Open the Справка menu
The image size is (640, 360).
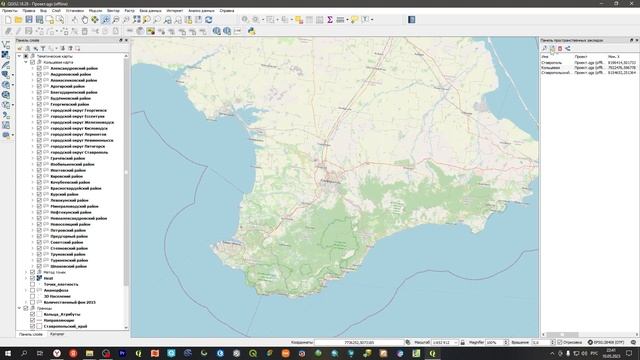(227, 11)
